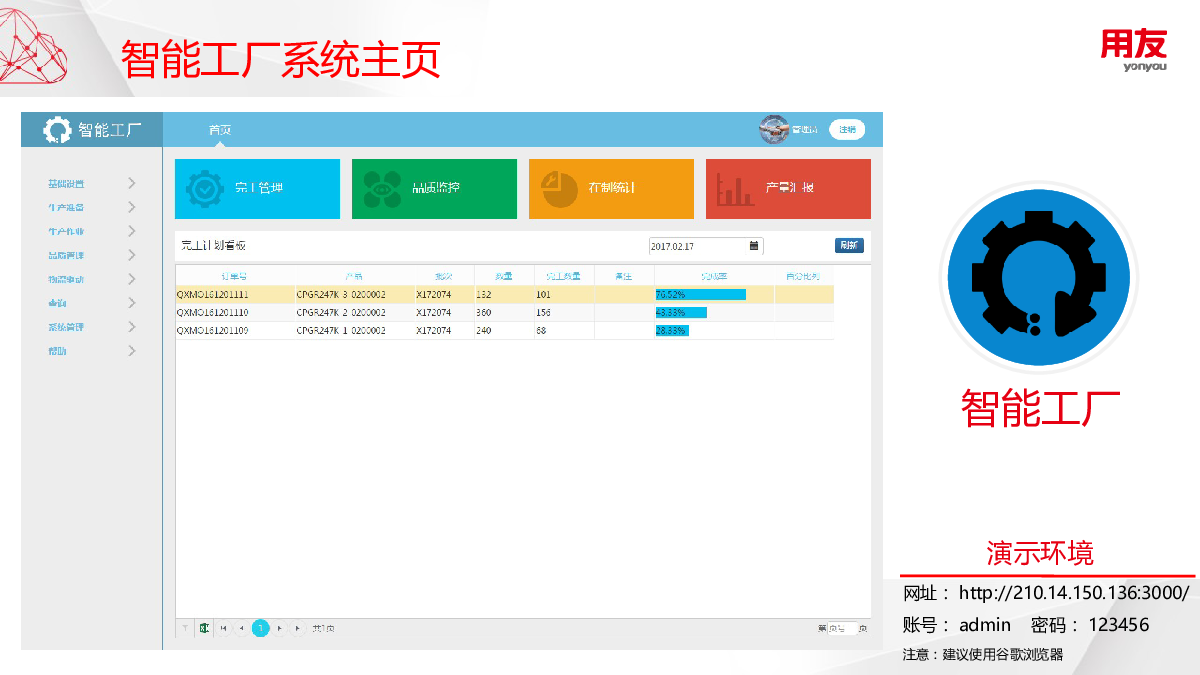The width and height of the screenshot is (1200, 675).
Task: Click the filter funnel icon in the footer
Action: click(x=185, y=628)
